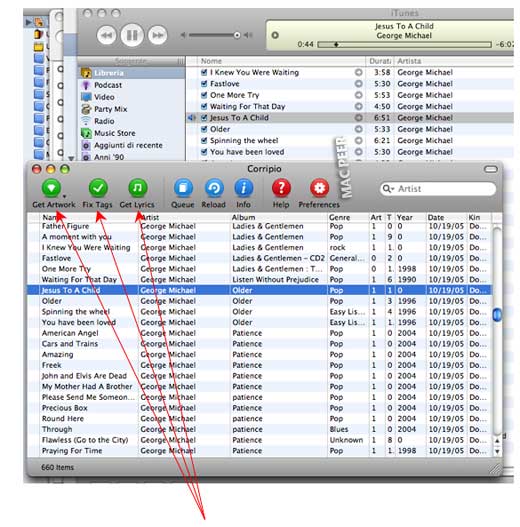
Task: Open the blue Info icon
Action: (243, 188)
